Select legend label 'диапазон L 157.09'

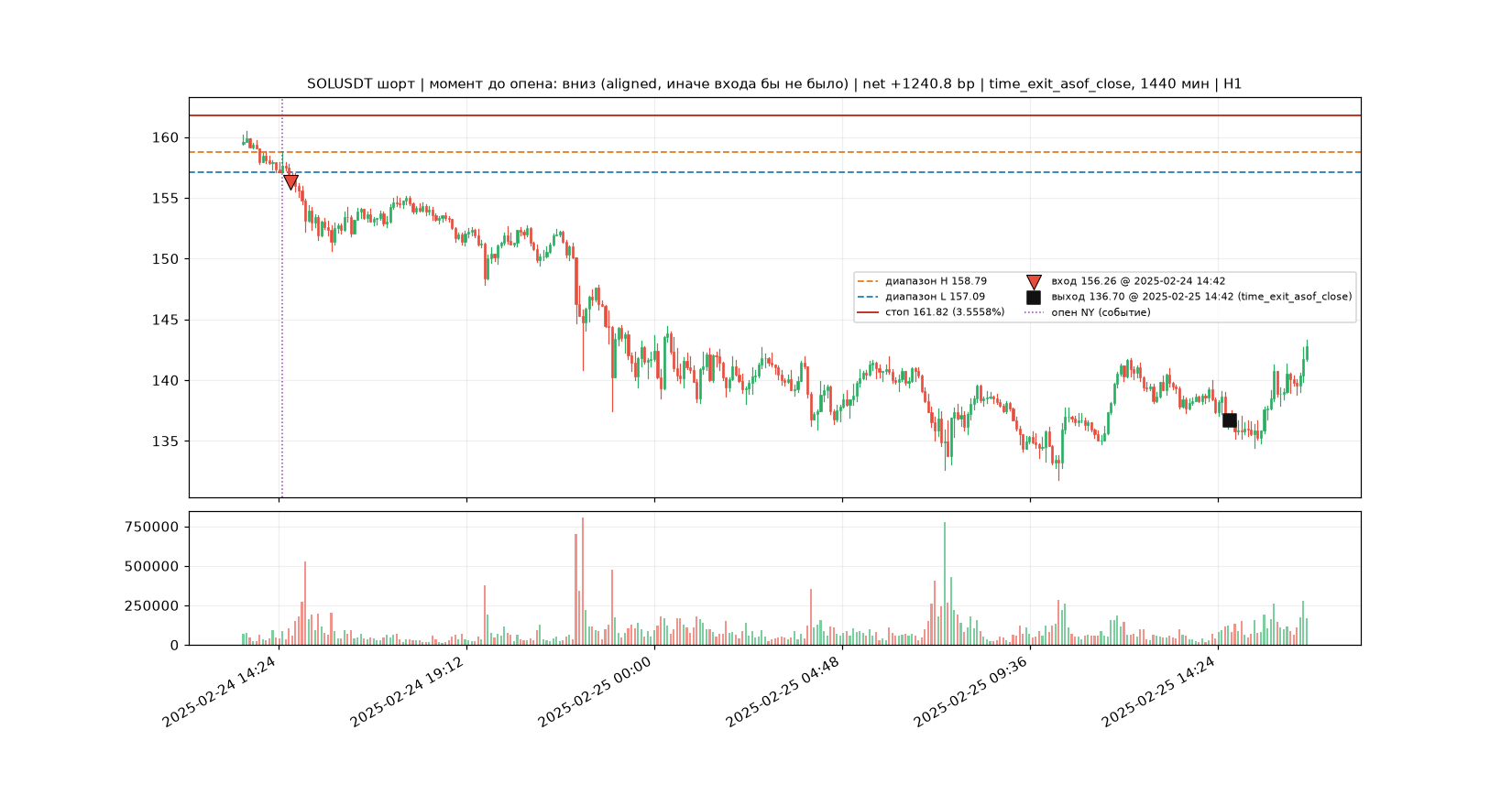coord(935,297)
